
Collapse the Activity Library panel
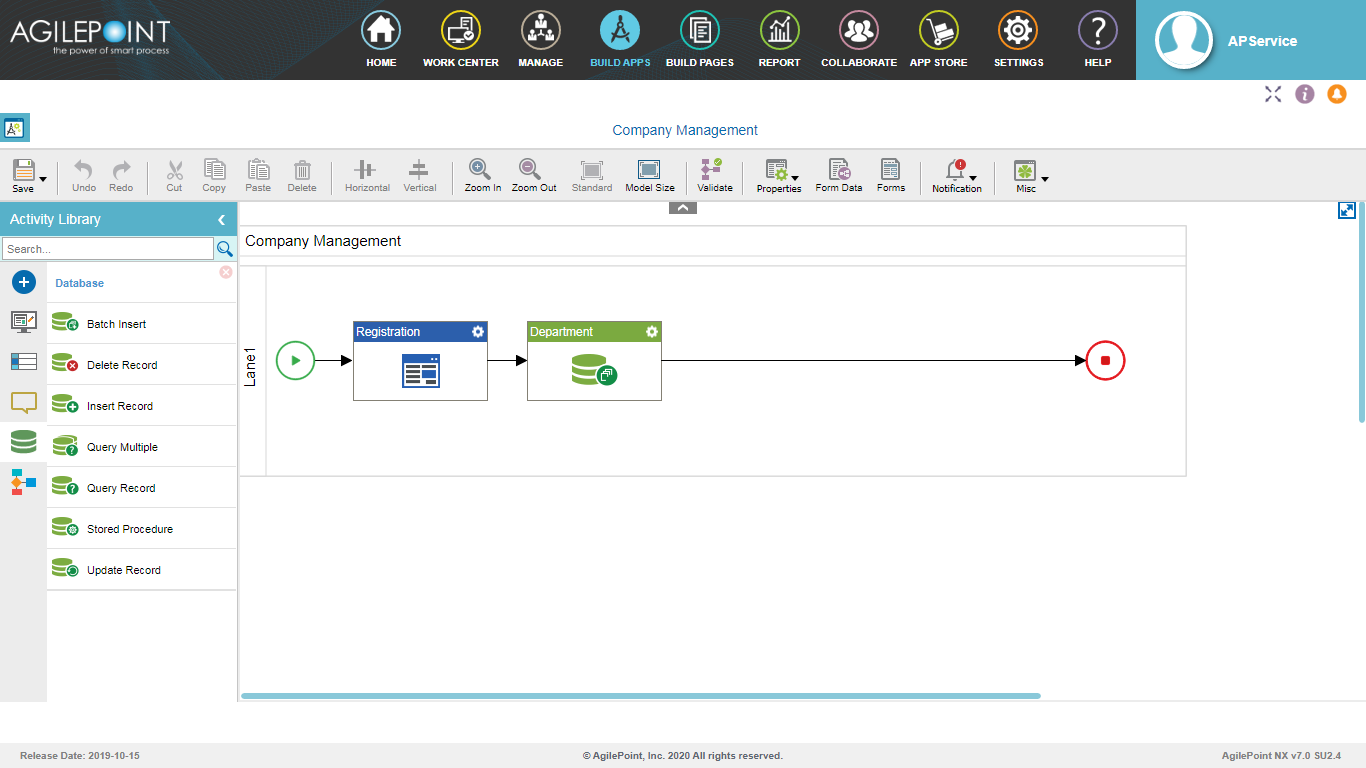click(x=221, y=220)
